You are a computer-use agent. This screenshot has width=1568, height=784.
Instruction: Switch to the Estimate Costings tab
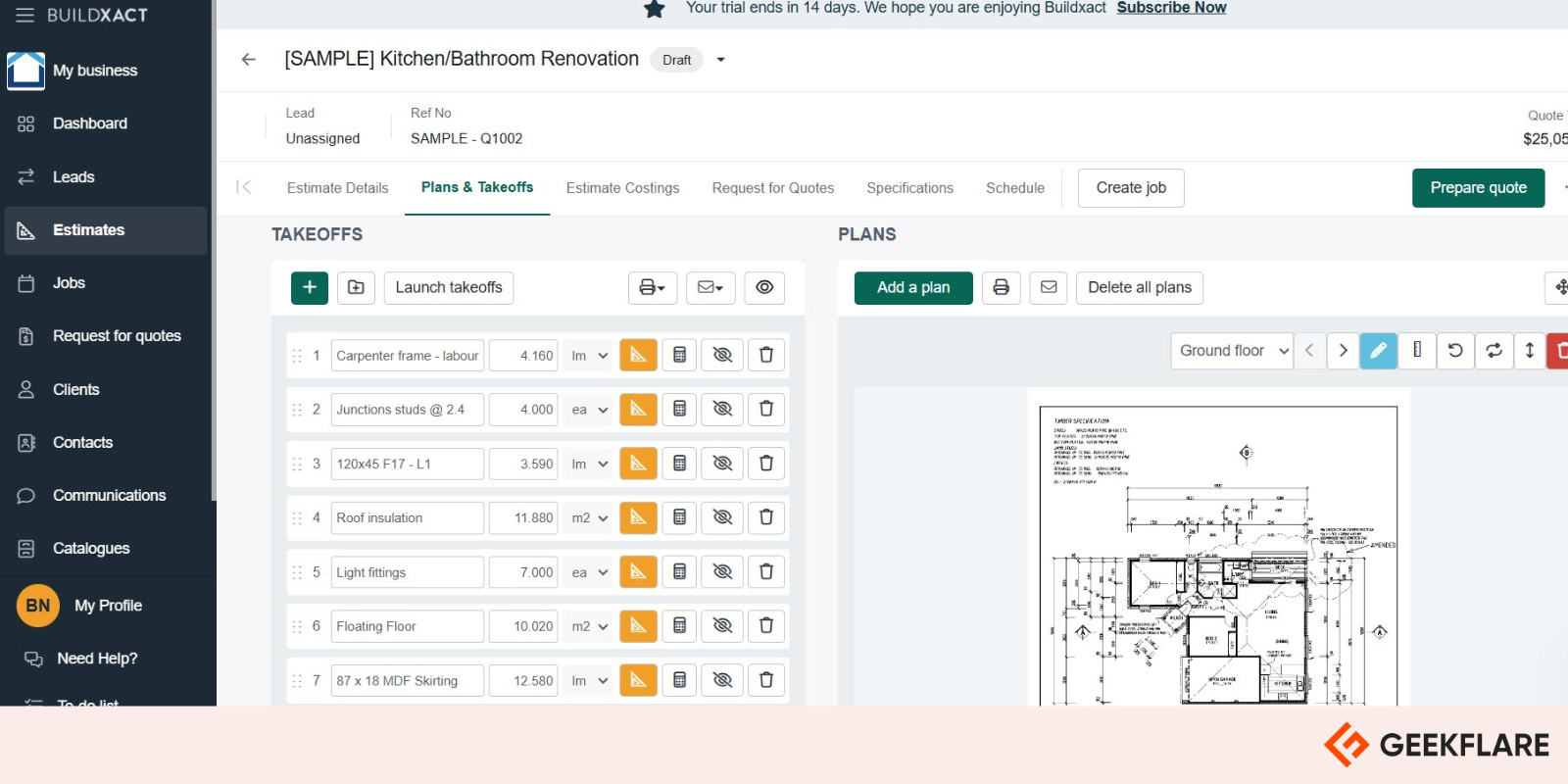click(622, 188)
